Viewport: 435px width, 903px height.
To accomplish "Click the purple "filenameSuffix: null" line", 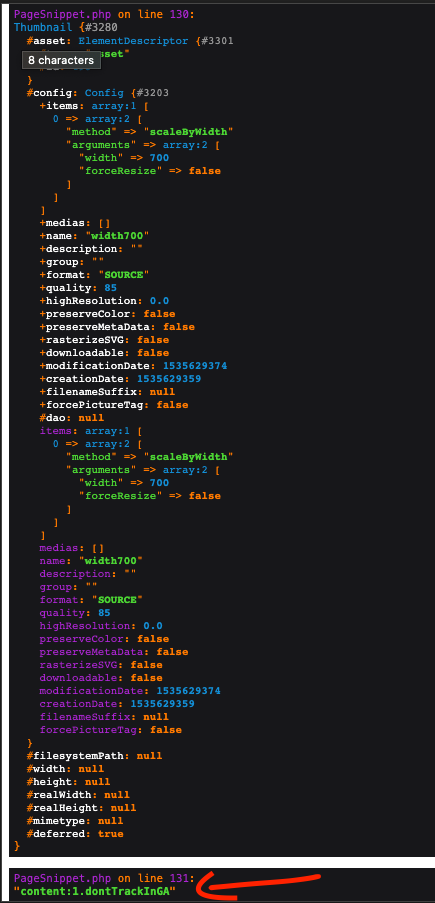I will pos(104,717).
